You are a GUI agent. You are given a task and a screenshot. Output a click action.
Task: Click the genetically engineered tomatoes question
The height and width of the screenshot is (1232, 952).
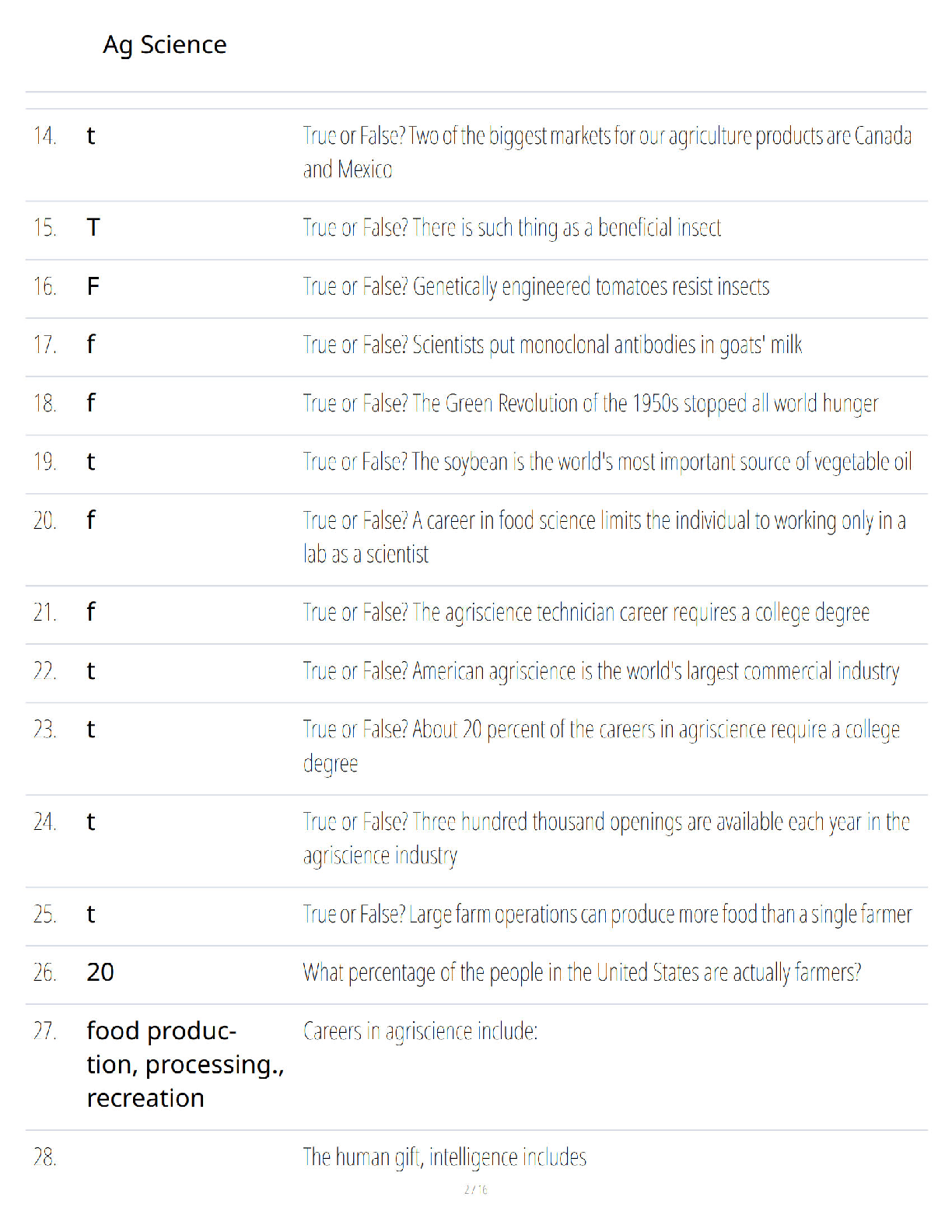coord(536,287)
